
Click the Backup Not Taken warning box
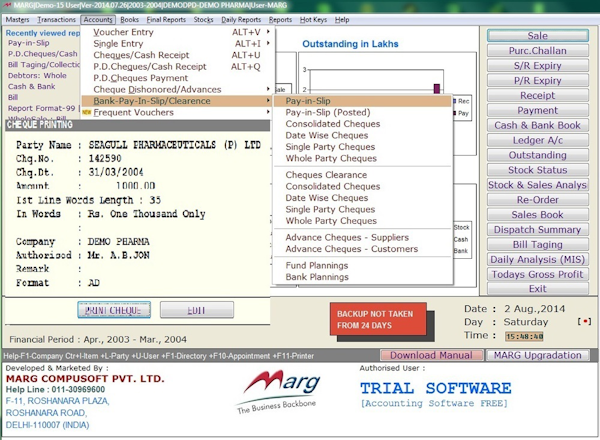[378, 319]
